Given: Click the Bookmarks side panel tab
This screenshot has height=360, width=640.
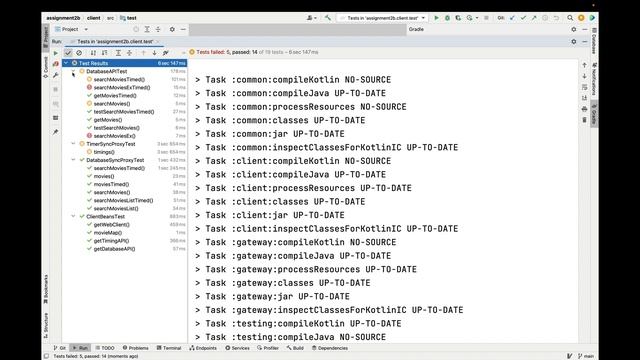Looking at the screenshot, I should tap(46, 289).
